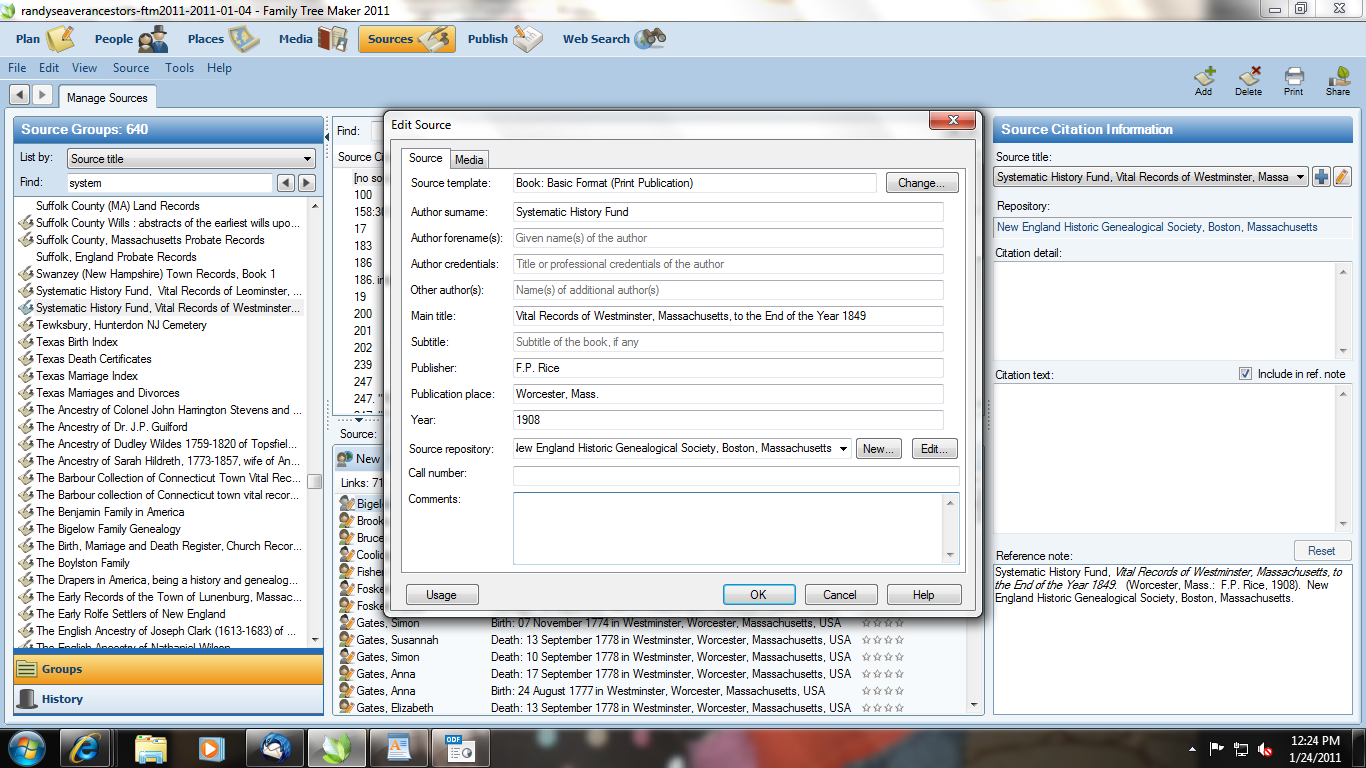The width and height of the screenshot is (1366, 768).
Task: Click Edit... repository button
Action: [935, 449]
